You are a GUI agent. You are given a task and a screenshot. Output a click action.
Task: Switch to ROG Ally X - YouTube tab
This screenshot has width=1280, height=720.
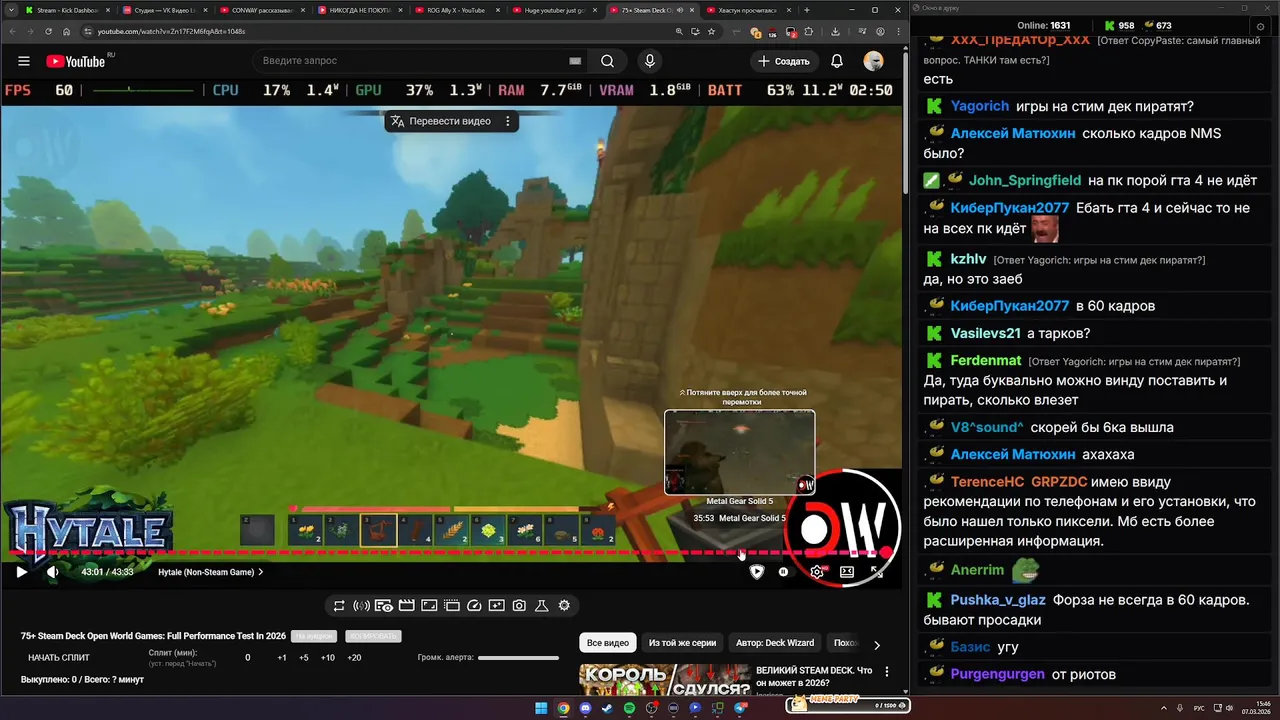456,10
